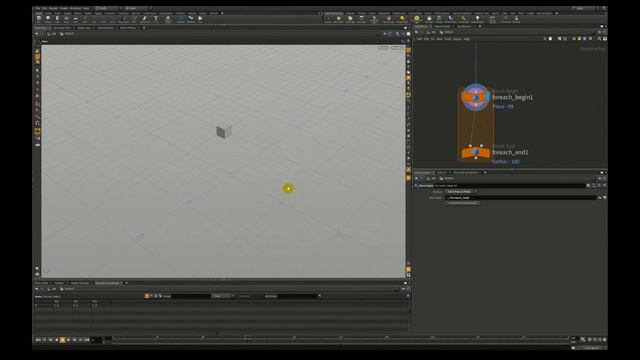Open the Help menu in main menu bar

86,8
